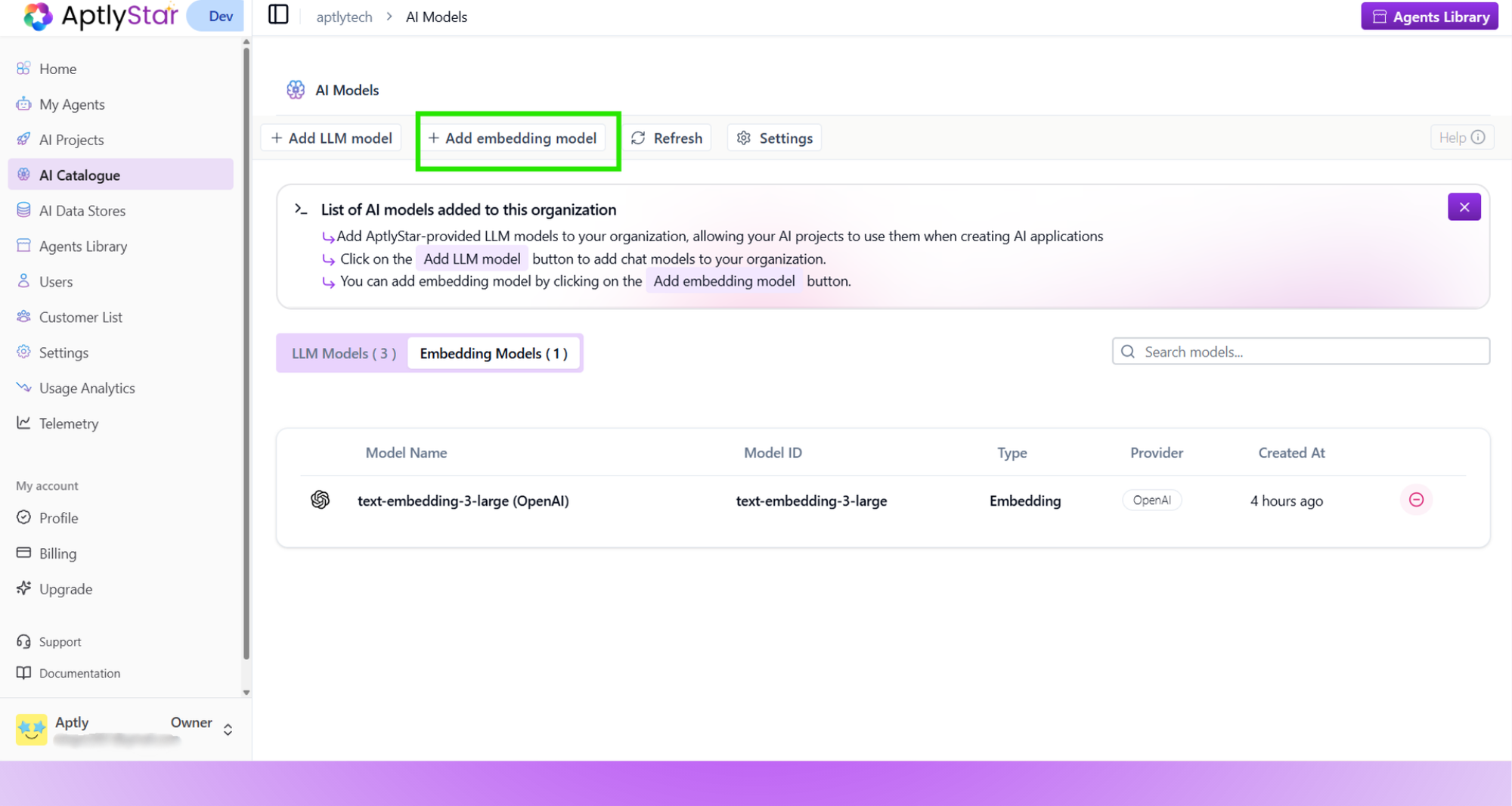Viewport: 1512px width, 806px height.
Task: Dismiss the AI models info banner
Action: (1464, 206)
